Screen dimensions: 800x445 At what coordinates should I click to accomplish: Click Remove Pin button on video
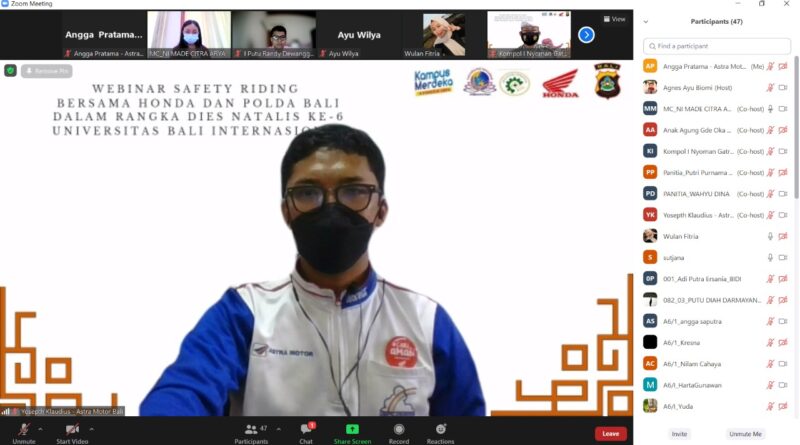pyautogui.click(x=47, y=70)
